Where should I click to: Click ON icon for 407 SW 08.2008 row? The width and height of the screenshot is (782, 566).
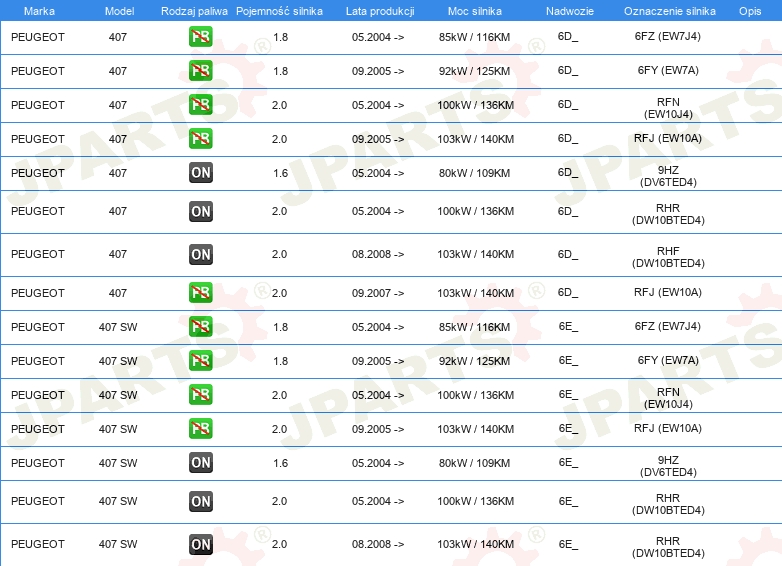point(201,544)
